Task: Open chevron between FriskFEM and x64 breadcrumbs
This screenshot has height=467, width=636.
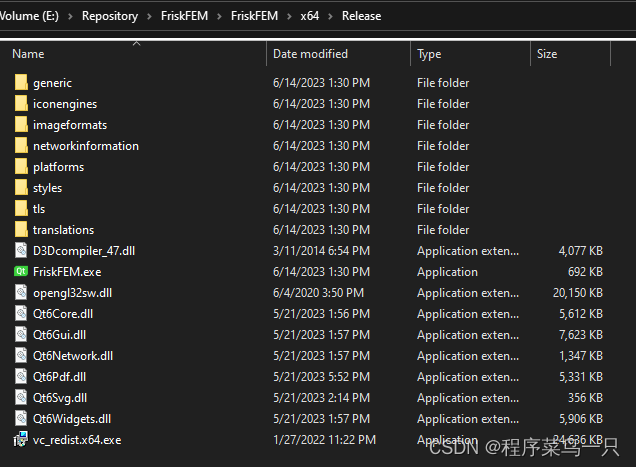Action: [289, 16]
